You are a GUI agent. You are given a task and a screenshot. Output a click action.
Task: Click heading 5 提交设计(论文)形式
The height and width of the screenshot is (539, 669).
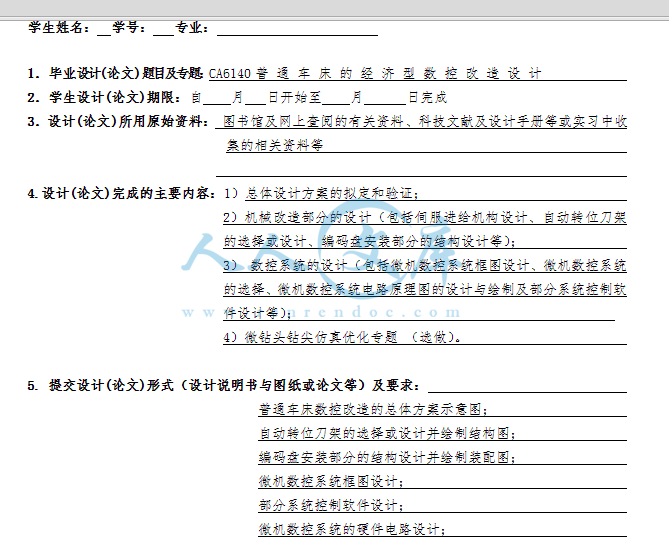coord(224,385)
